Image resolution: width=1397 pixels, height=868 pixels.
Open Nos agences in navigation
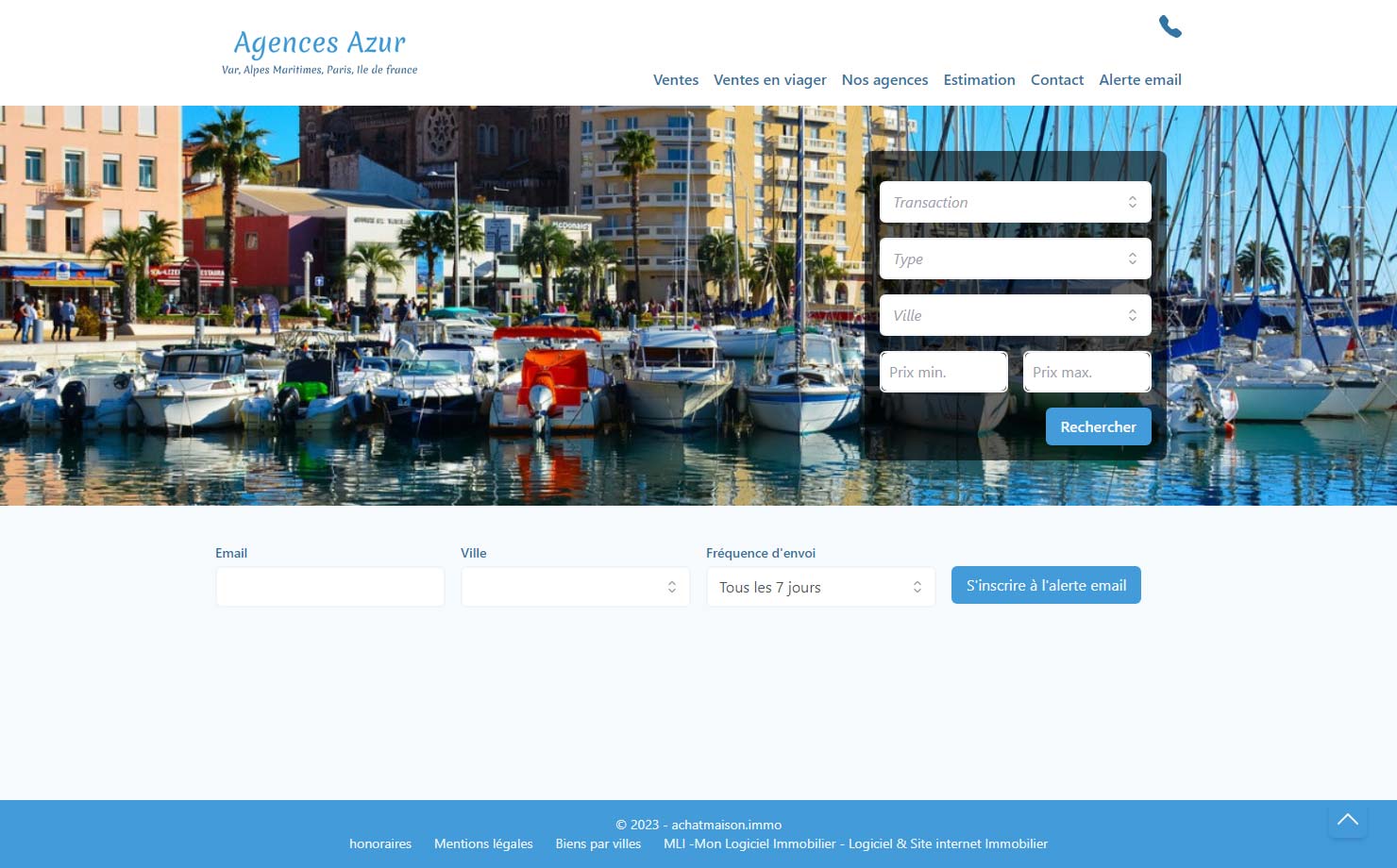pyautogui.click(x=885, y=80)
